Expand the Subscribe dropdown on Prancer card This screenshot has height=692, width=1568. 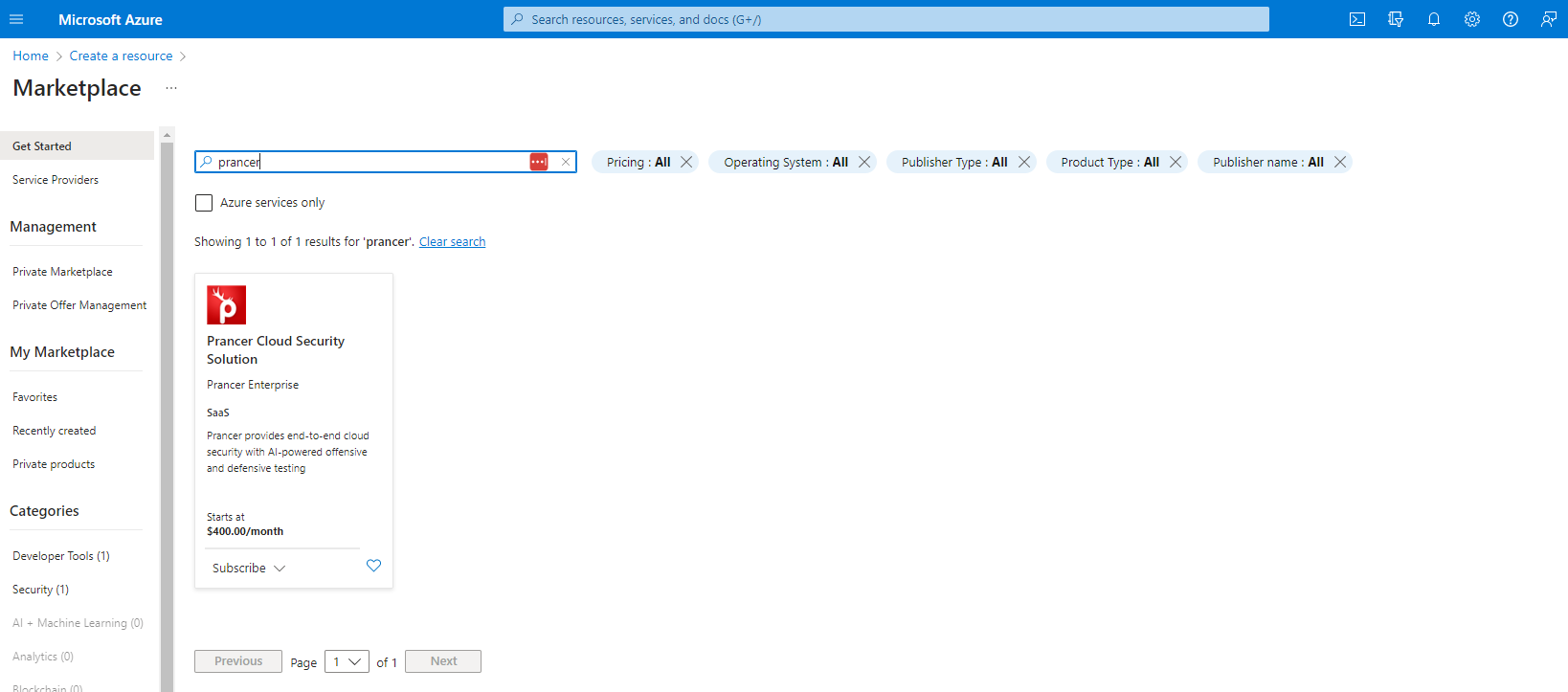tap(249, 569)
